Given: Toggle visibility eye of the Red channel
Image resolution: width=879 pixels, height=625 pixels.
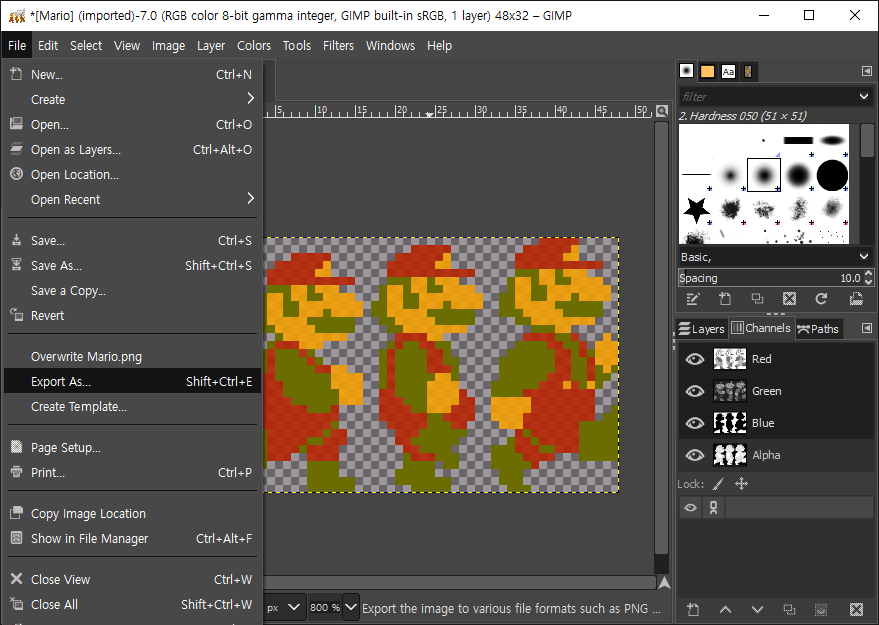Looking at the screenshot, I should (x=695, y=359).
